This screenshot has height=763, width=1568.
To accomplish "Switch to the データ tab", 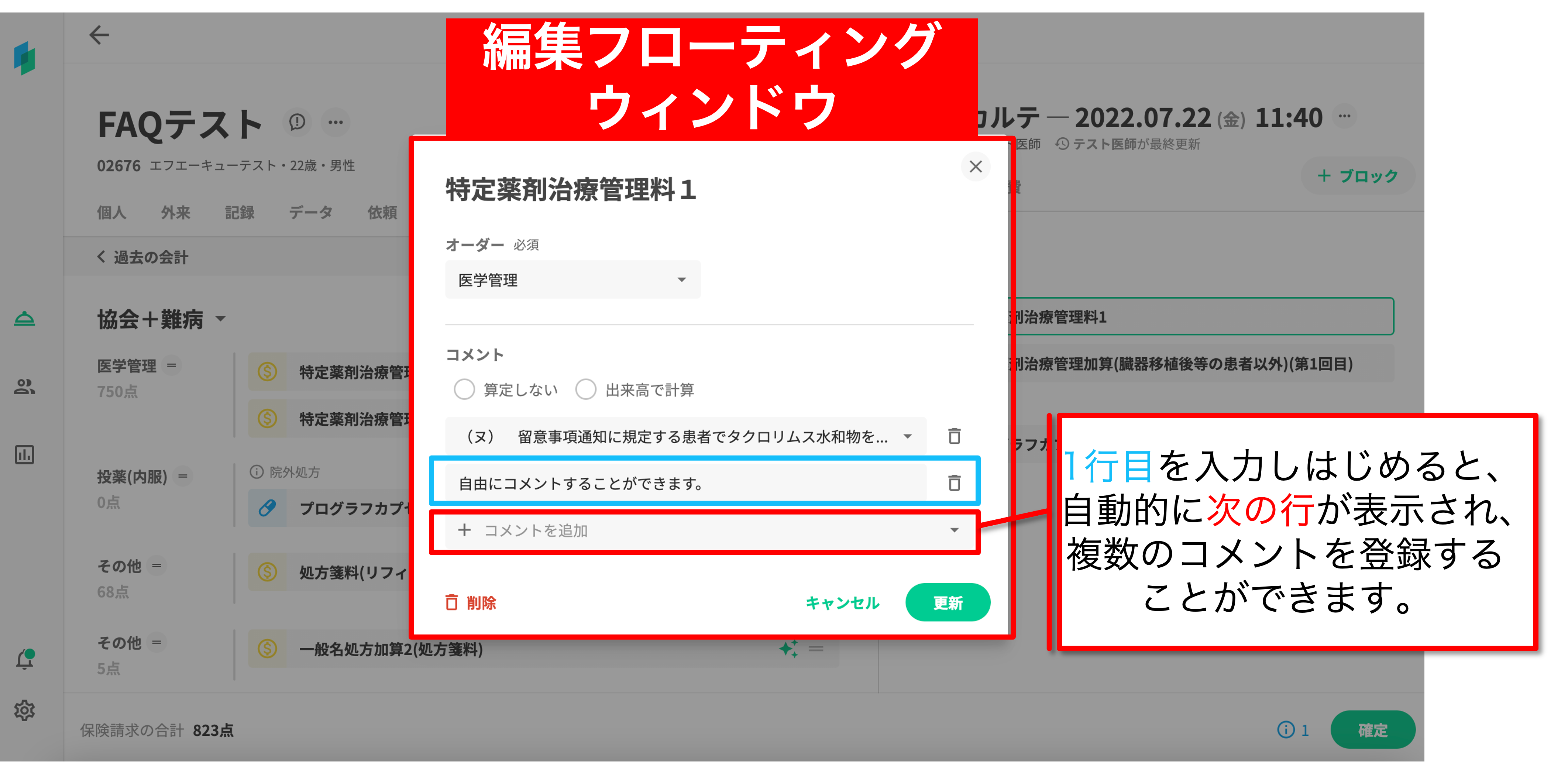I will (310, 213).
